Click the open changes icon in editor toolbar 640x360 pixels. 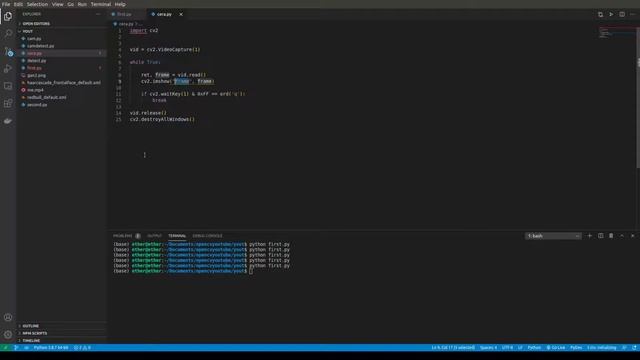(600, 14)
